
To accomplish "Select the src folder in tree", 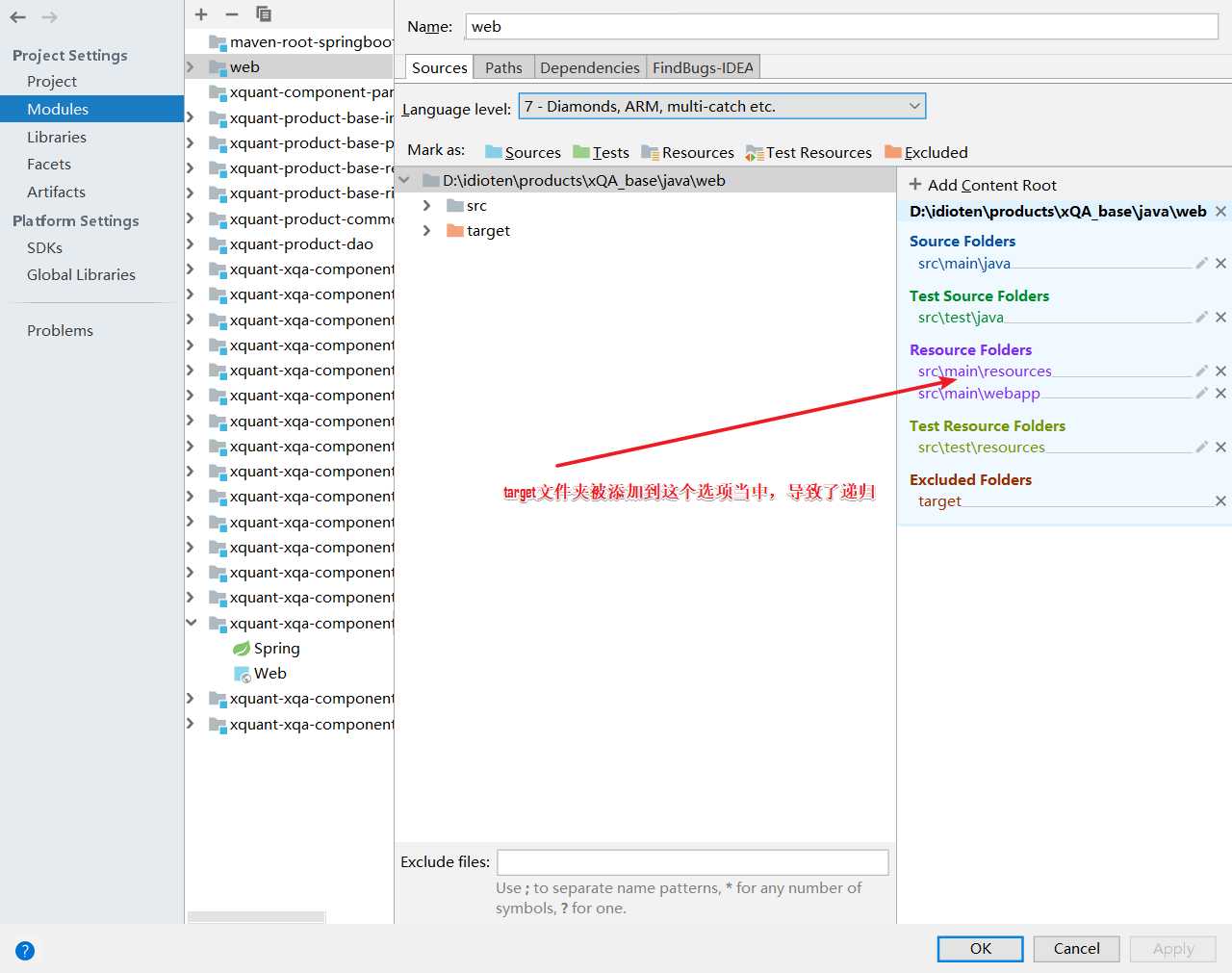I will tap(467, 205).
